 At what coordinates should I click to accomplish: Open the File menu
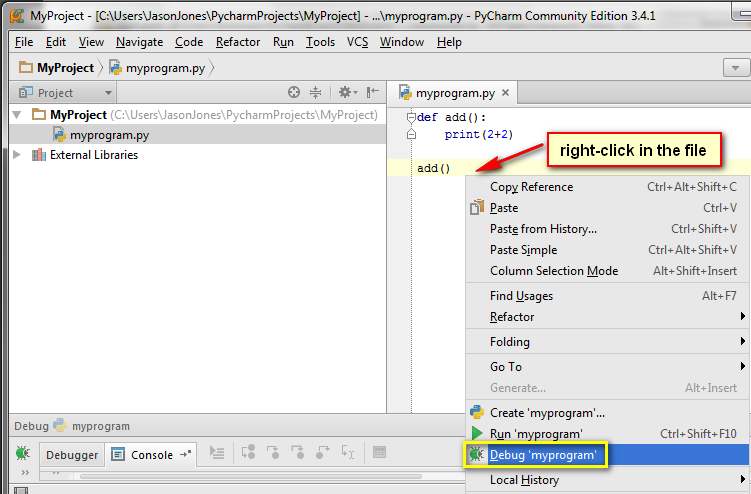[x=24, y=42]
